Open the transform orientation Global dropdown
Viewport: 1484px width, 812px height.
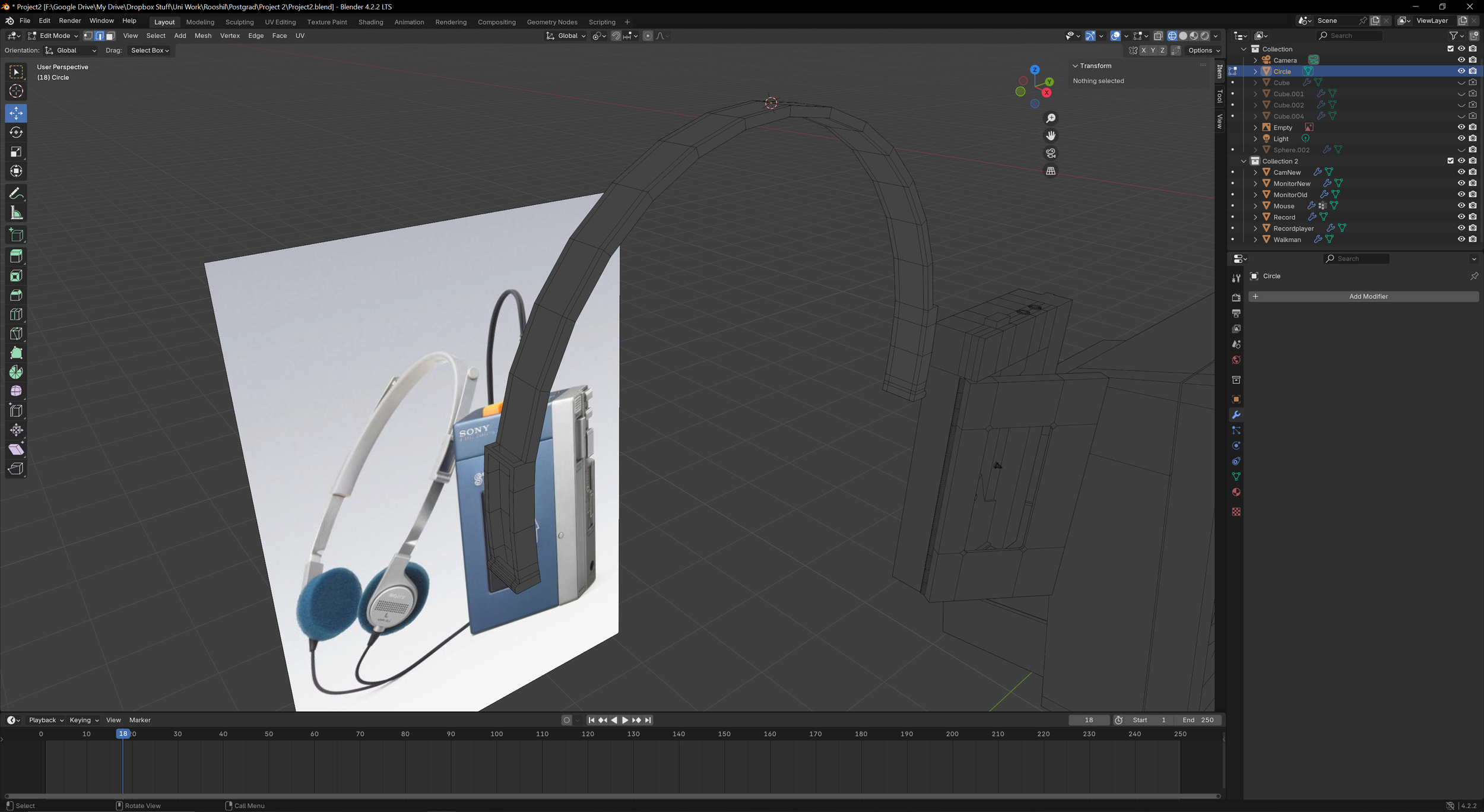[x=565, y=36]
